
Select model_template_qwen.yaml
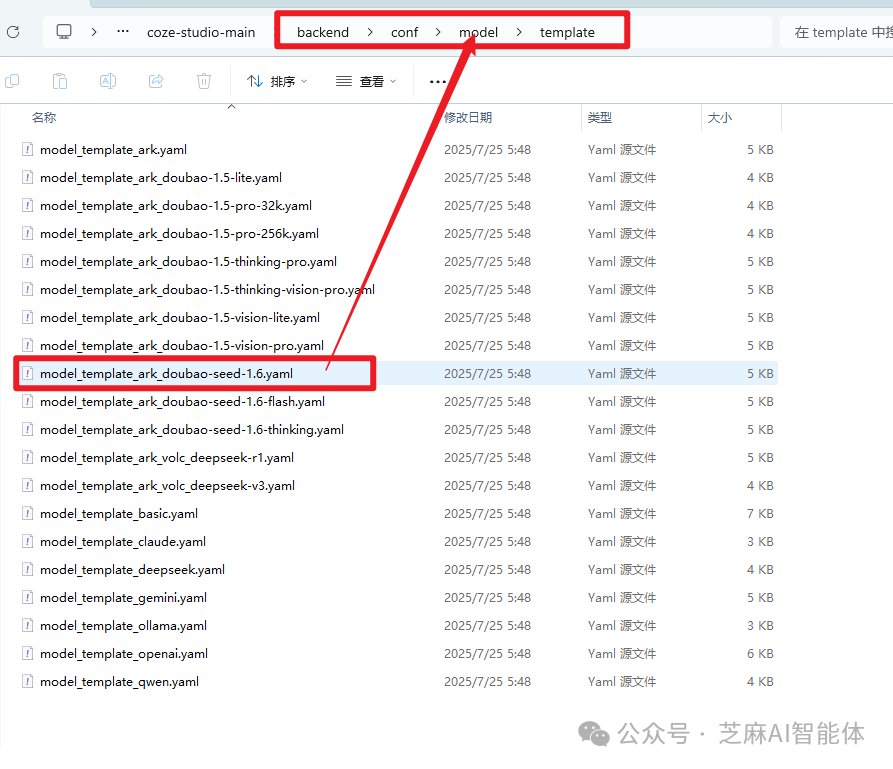pos(119,681)
